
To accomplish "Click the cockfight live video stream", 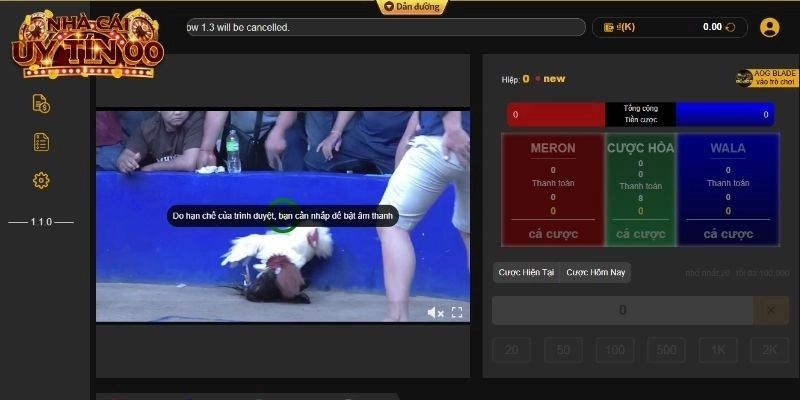I will tap(283, 216).
